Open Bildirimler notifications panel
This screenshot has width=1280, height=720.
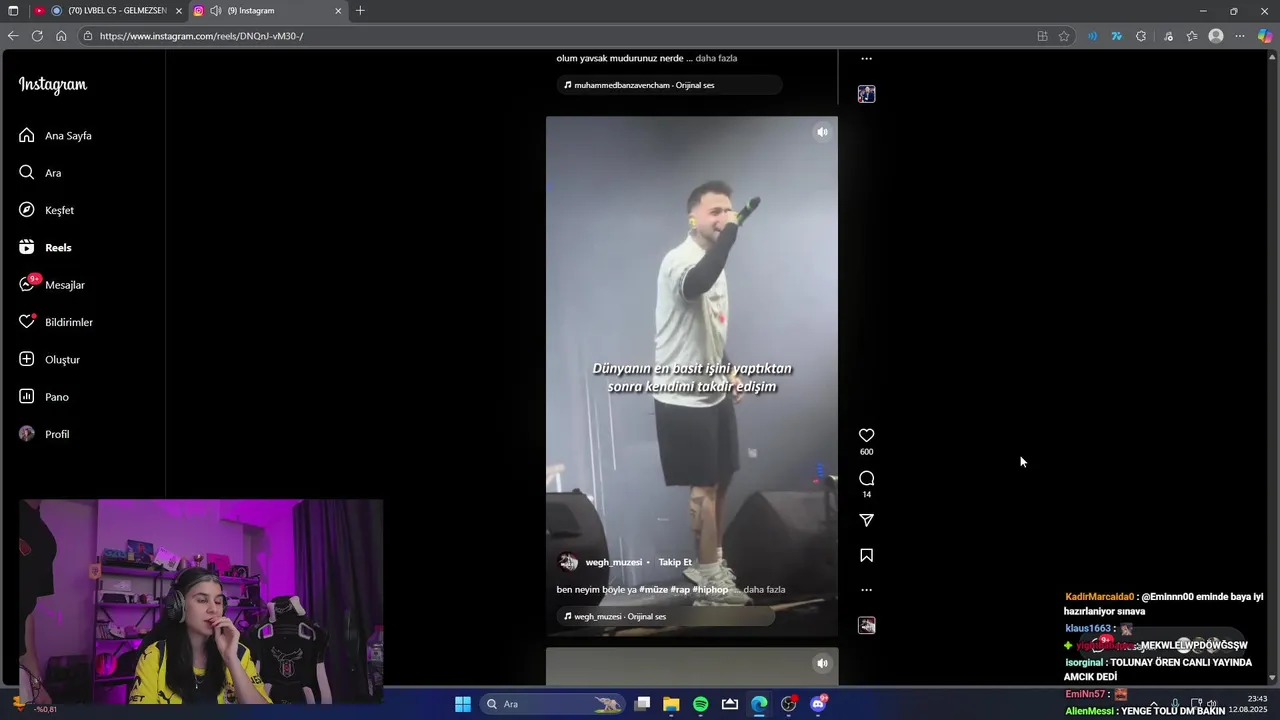(56, 322)
